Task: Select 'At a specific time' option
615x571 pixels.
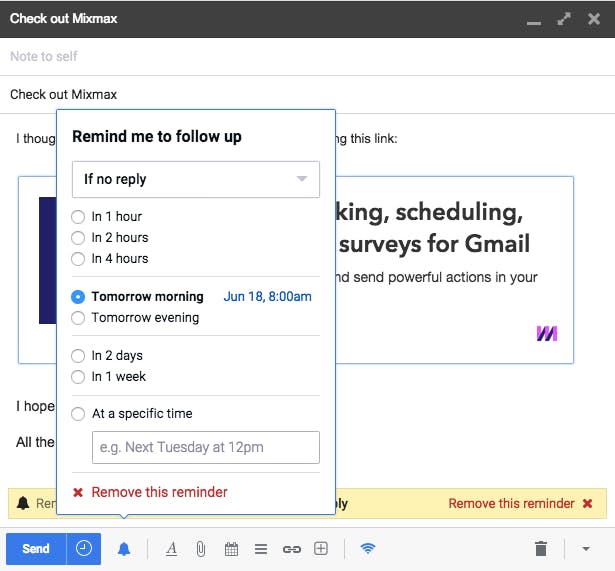Action: 131,414
